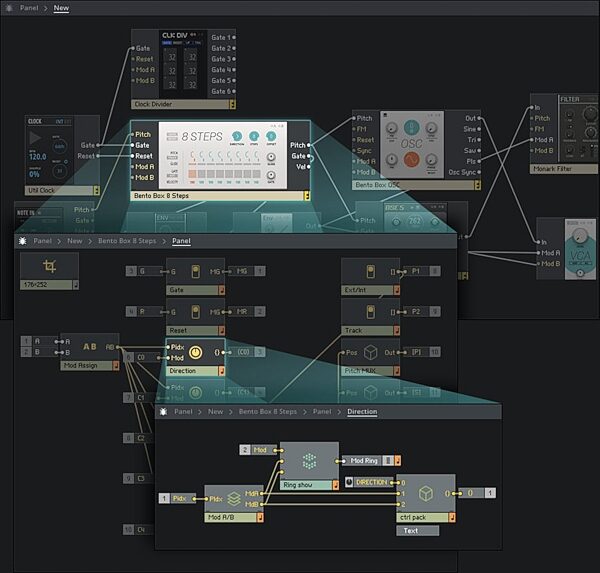
Task: Click the Pidx input terminal labeled 1
Action: 178,498
